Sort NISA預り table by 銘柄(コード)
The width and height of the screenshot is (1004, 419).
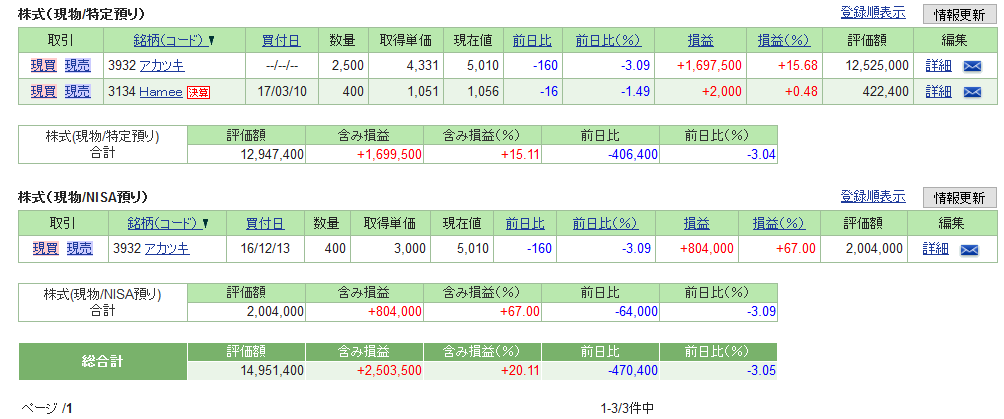[x=168, y=224]
